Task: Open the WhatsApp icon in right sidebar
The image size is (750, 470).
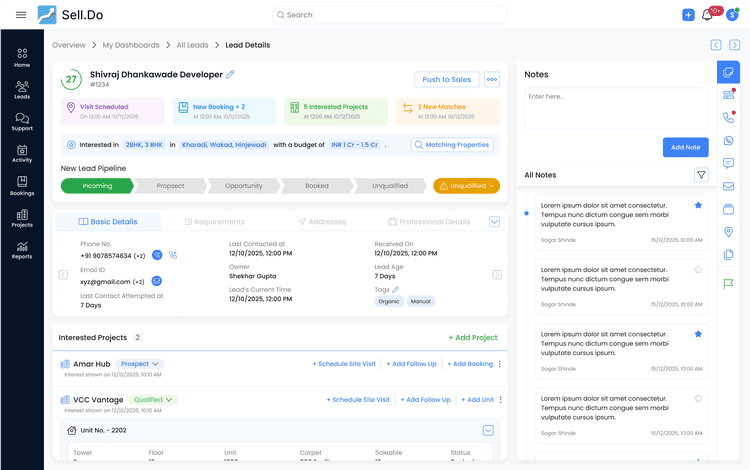Action: click(728, 140)
